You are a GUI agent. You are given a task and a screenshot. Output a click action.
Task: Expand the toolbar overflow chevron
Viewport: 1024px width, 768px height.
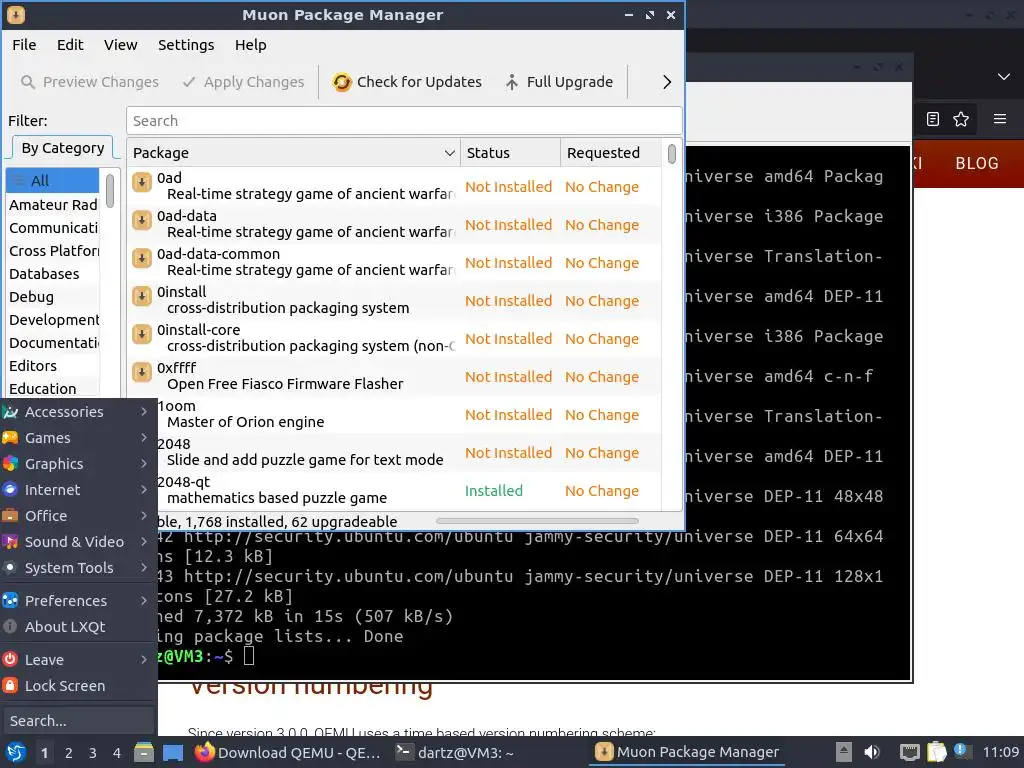666,82
